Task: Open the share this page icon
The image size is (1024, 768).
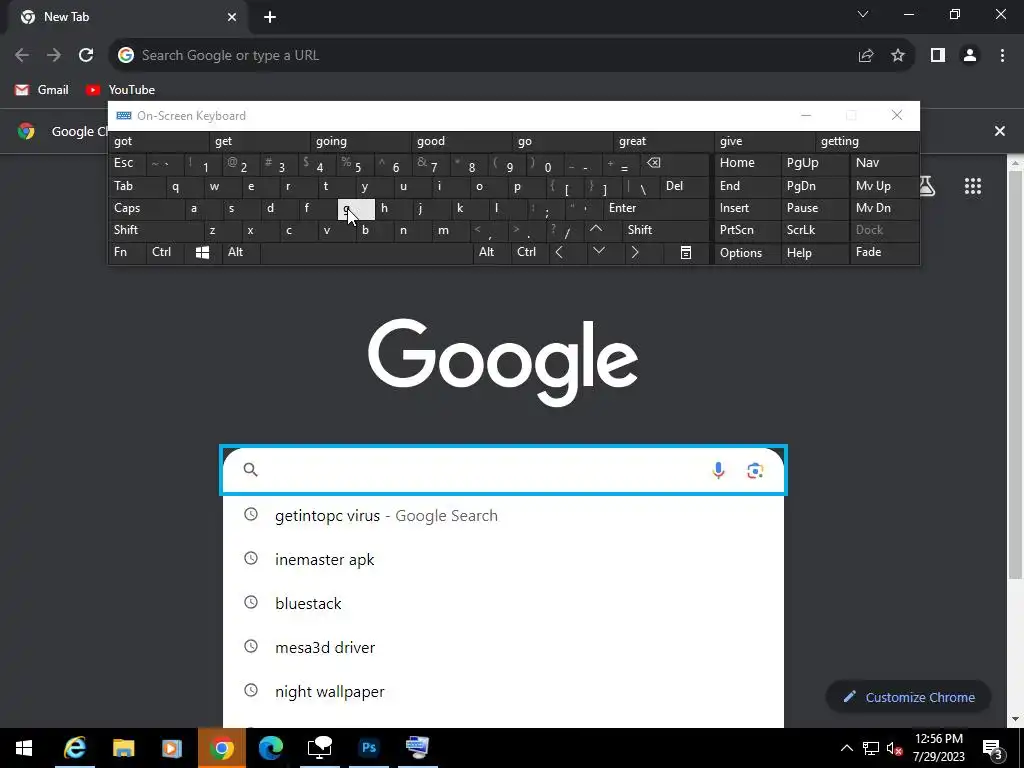Action: [x=866, y=56]
